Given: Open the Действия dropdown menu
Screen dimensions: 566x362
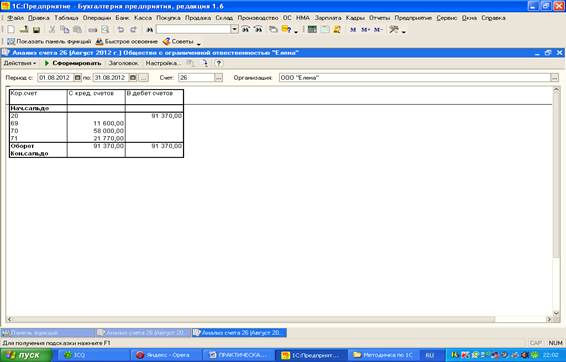Looking at the screenshot, I should pyautogui.click(x=19, y=63).
